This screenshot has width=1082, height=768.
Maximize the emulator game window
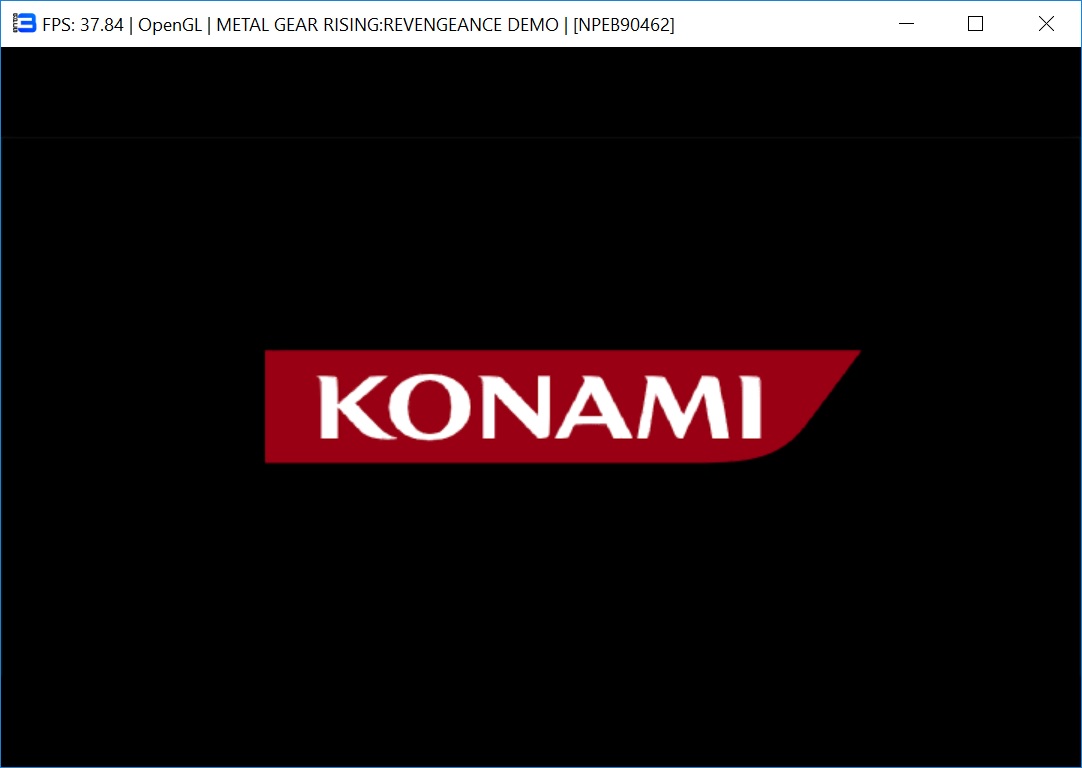point(976,23)
